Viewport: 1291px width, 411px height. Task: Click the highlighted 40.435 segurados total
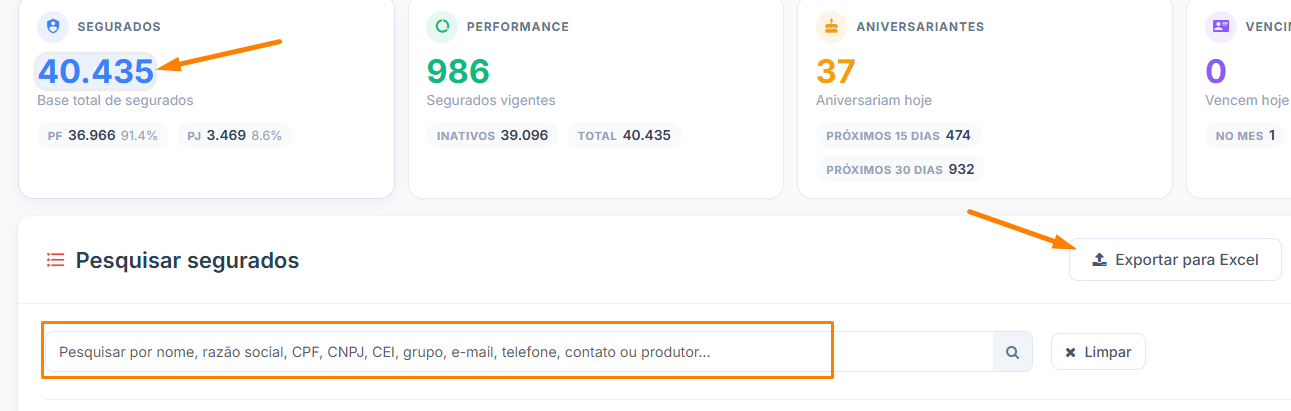96,72
